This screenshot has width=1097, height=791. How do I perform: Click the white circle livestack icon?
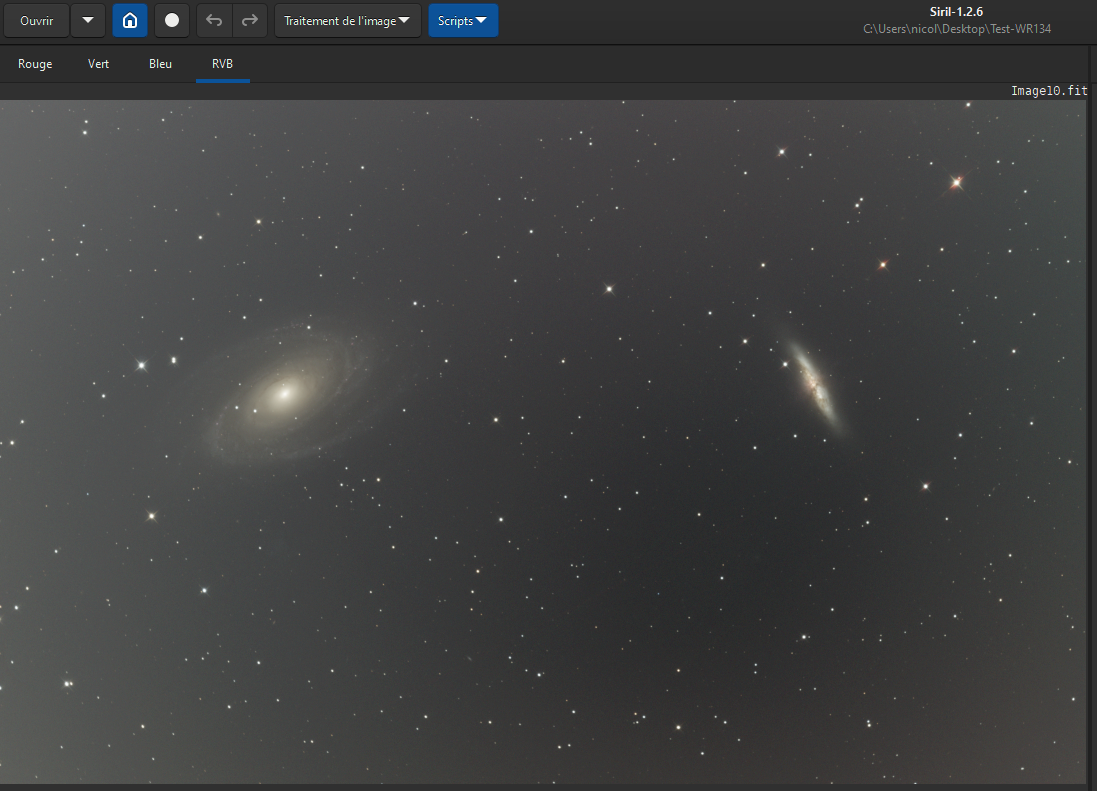(x=172, y=21)
